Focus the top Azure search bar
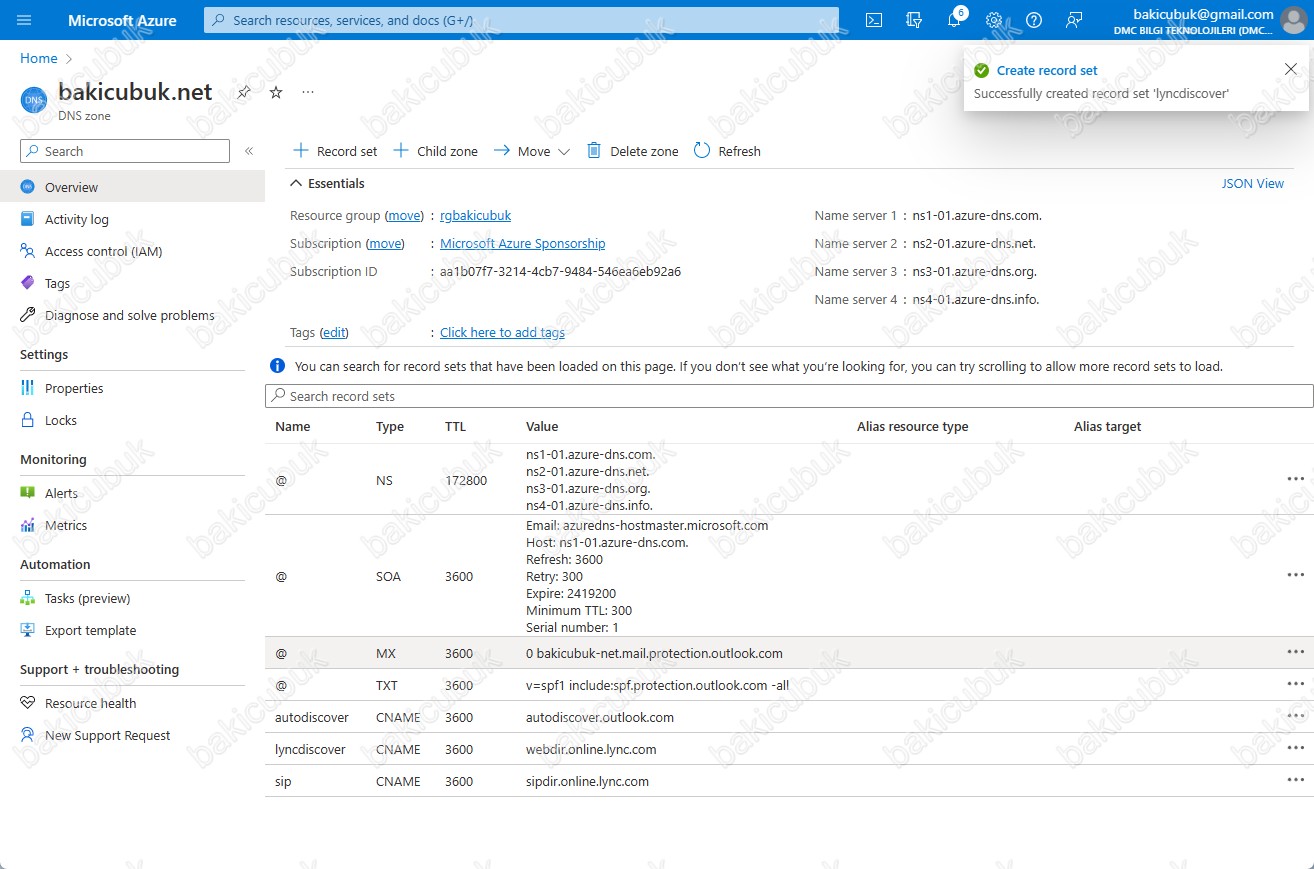This screenshot has height=869, width=1314. [521, 20]
